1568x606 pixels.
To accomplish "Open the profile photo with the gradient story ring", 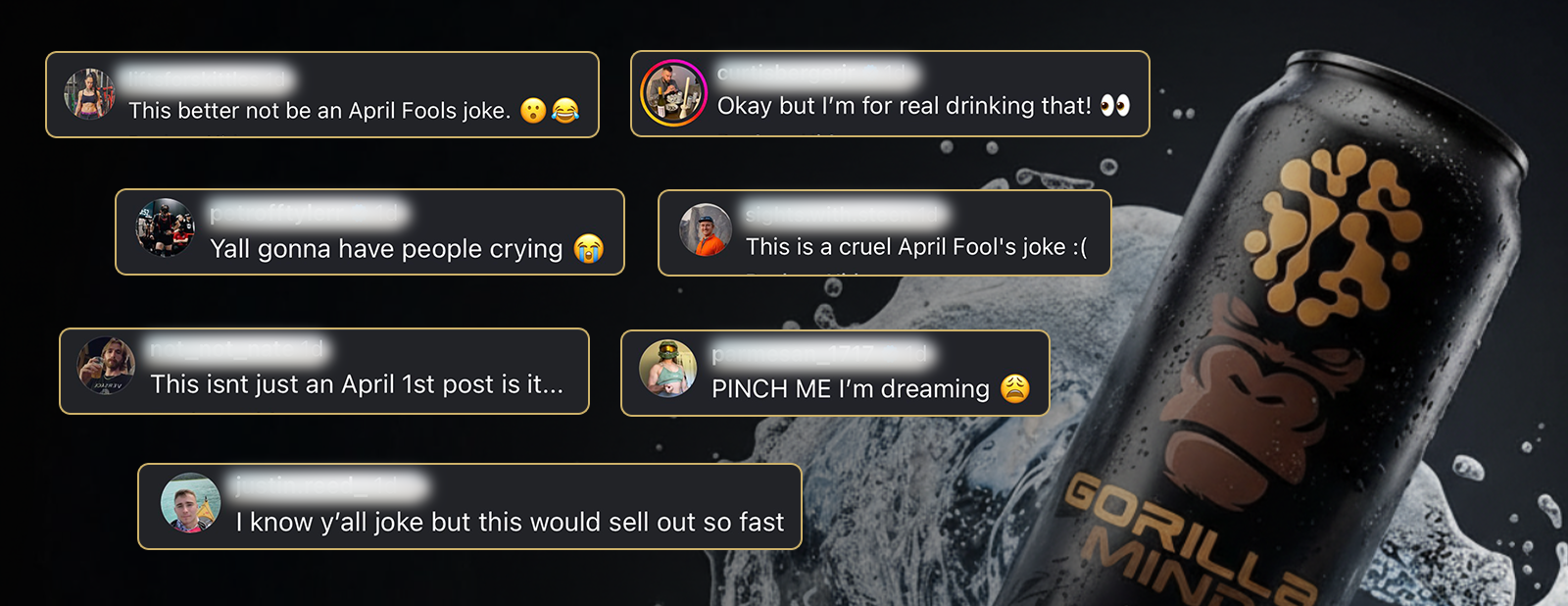I will click(x=673, y=93).
